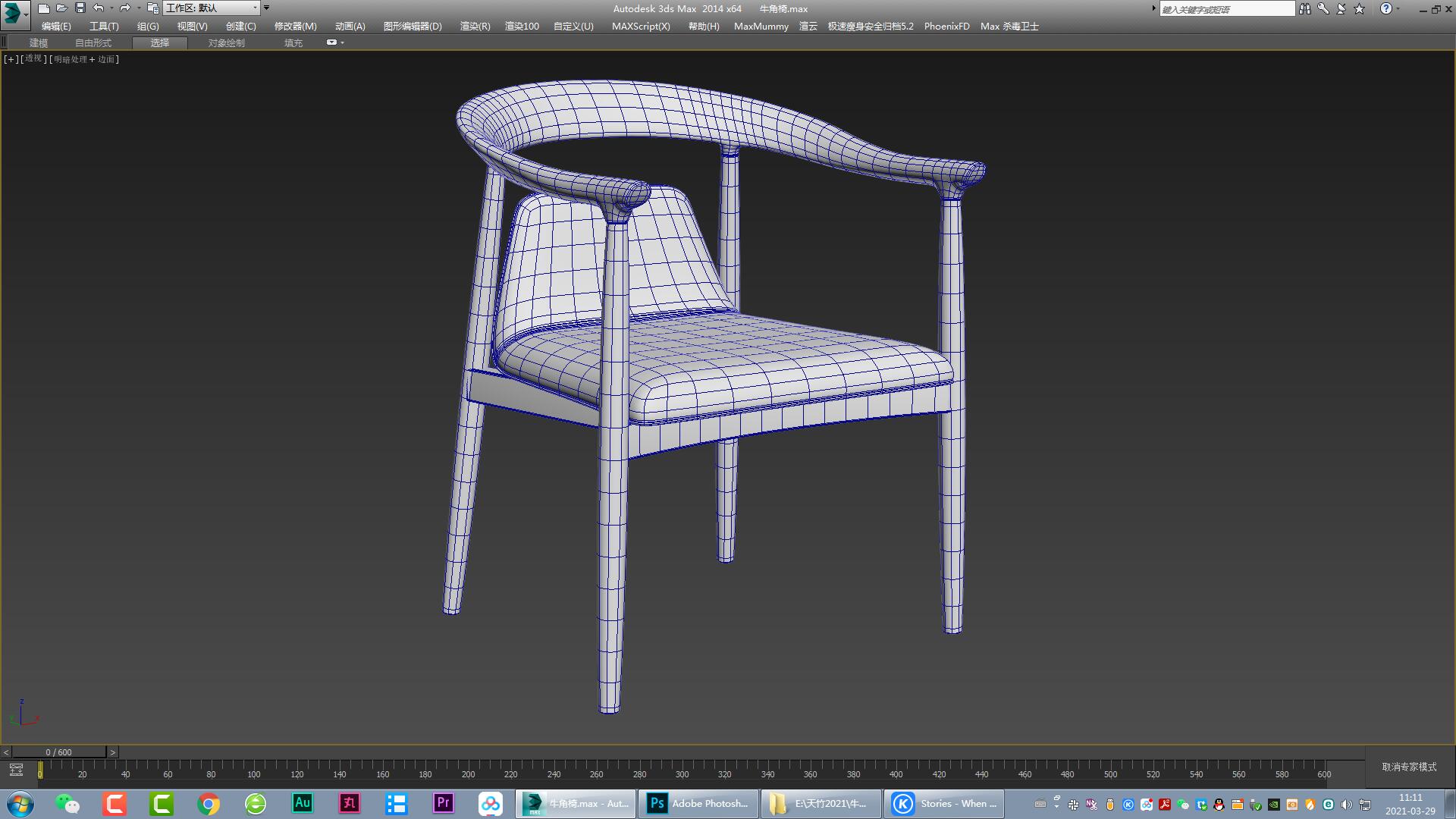Screen dimensions: 1456x819
Task: Save the 牛角椅.max scene
Action: click(x=80, y=8)
